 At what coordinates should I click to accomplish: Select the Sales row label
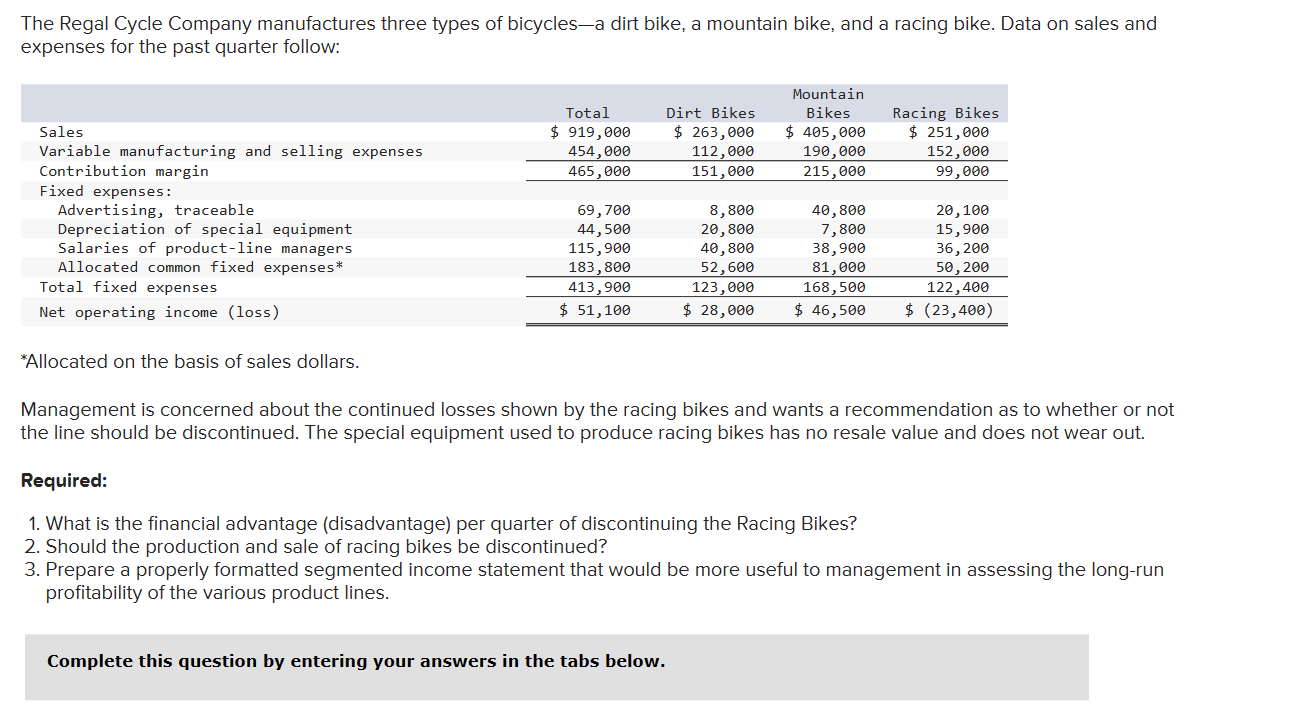click(x=61, y=132)
